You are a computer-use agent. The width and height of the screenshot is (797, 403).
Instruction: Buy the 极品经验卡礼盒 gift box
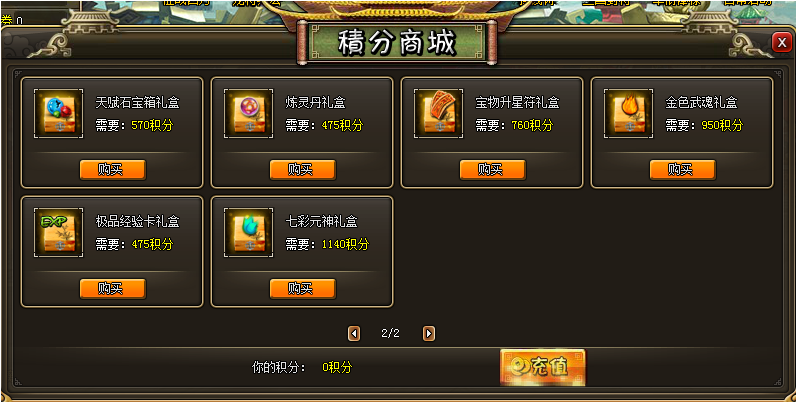(x=112, y=289)
